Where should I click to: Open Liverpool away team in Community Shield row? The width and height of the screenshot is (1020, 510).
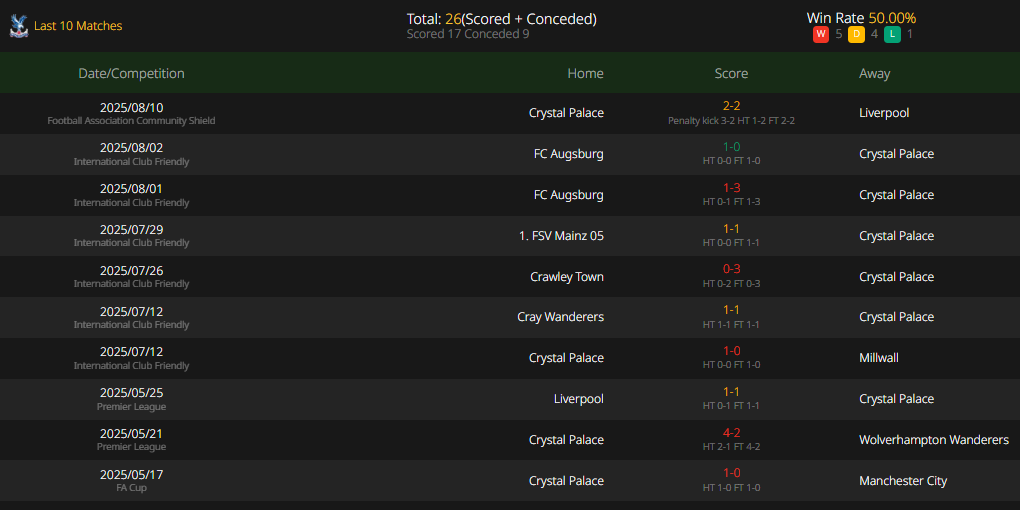[x=884, y=113]
